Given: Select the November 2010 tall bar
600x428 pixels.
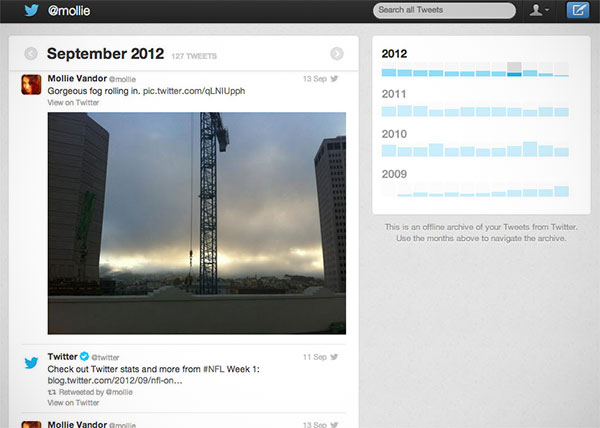Looking at the screenshot, I should (x=546, y=150).
